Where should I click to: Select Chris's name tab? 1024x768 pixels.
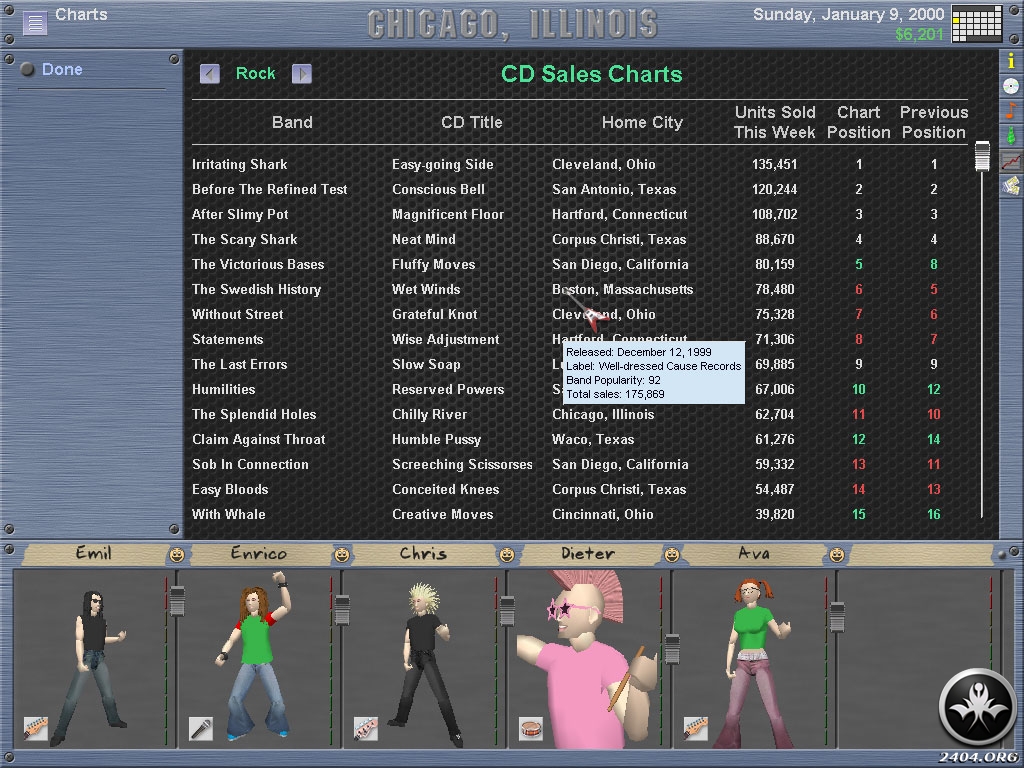[x=423, y=553]
